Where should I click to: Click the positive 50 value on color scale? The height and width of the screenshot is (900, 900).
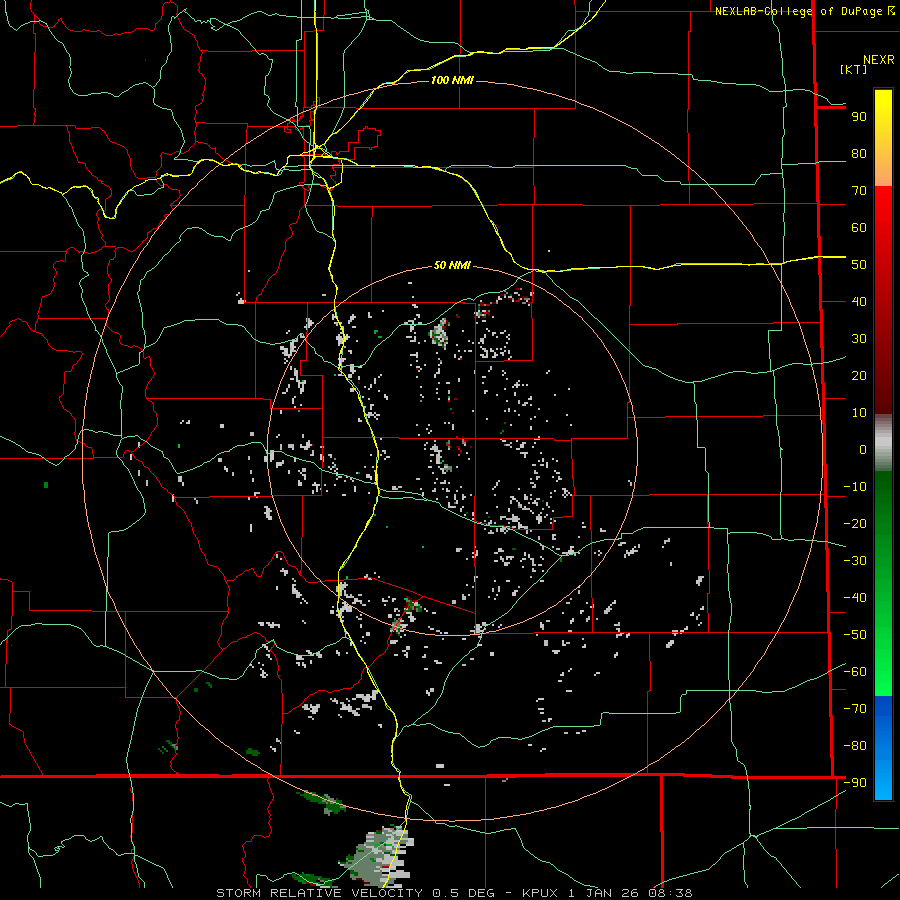859,265
